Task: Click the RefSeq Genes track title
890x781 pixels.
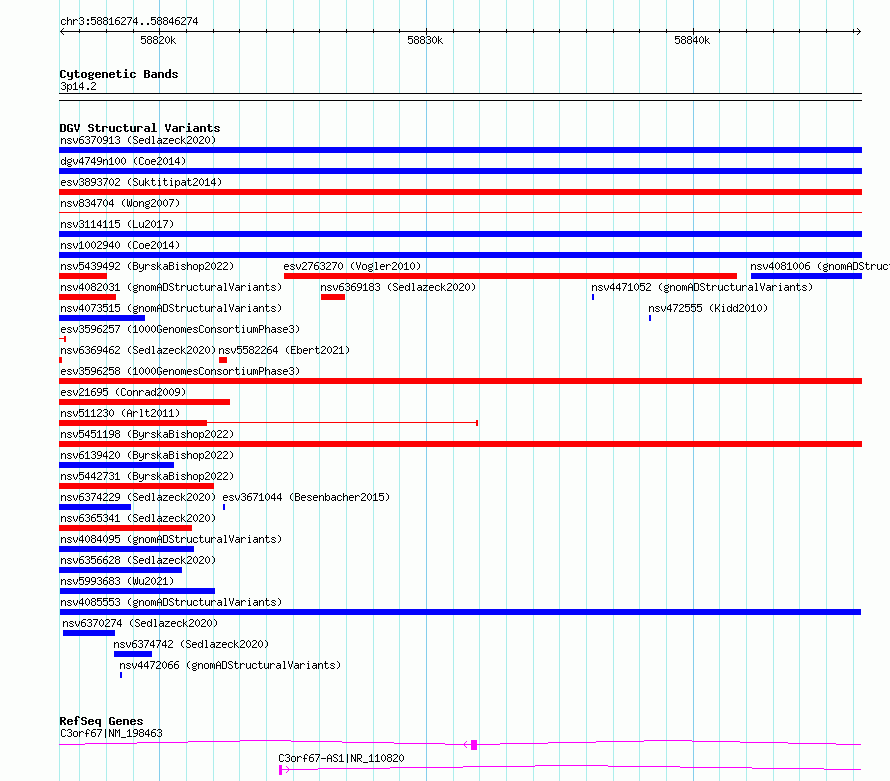Action: click(x=101, y=721)
